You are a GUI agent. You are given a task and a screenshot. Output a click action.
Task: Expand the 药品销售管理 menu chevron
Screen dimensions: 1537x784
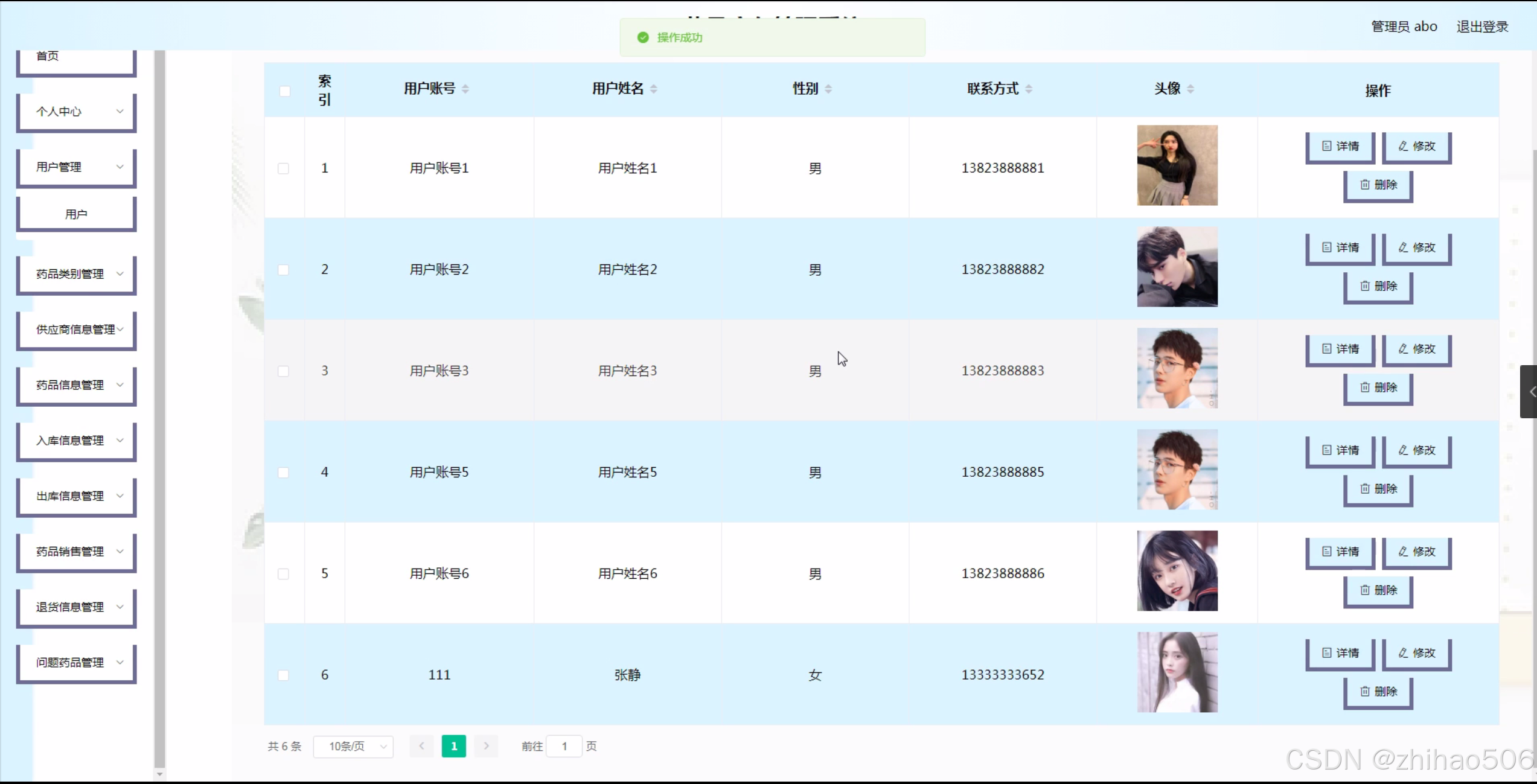pos(120,551)
